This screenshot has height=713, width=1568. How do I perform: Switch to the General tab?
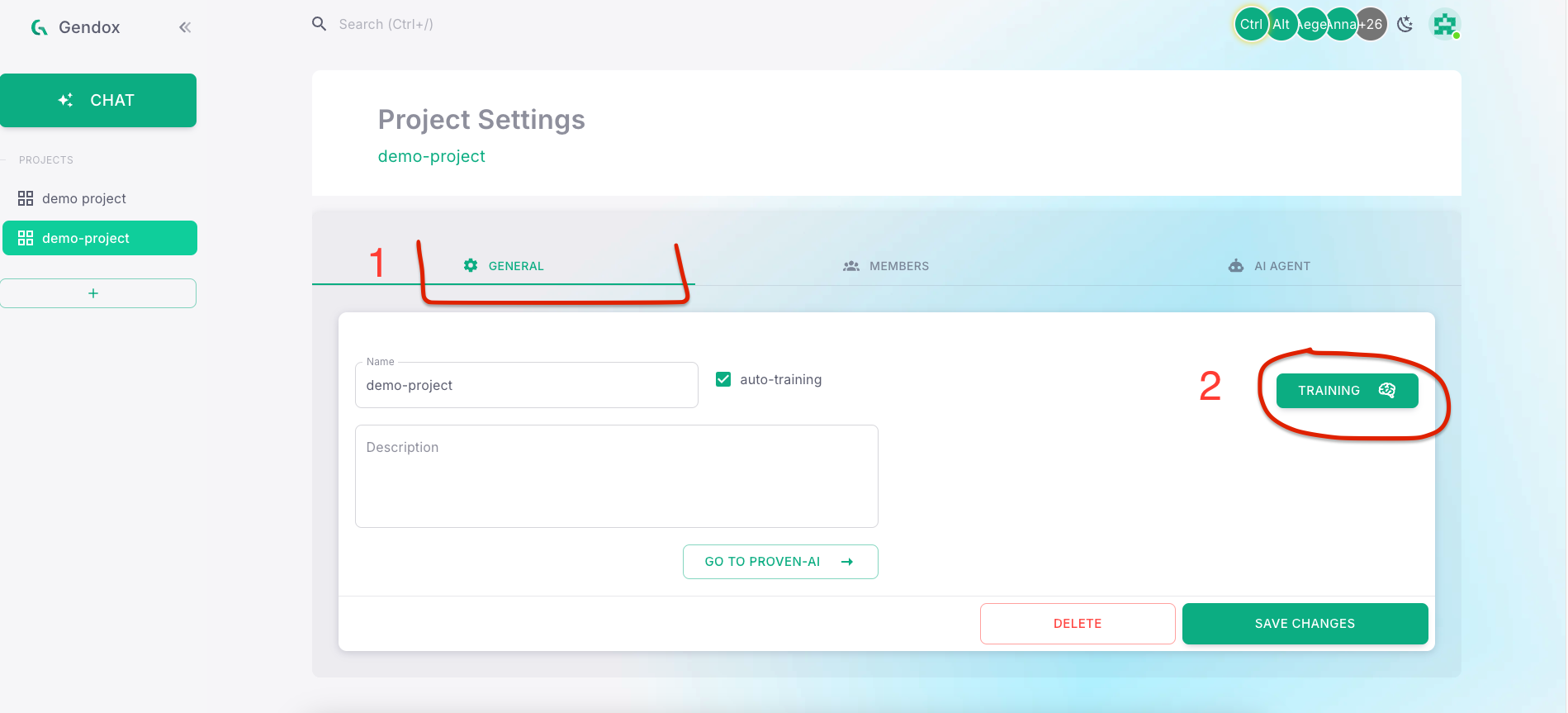[x=504, y=266]
